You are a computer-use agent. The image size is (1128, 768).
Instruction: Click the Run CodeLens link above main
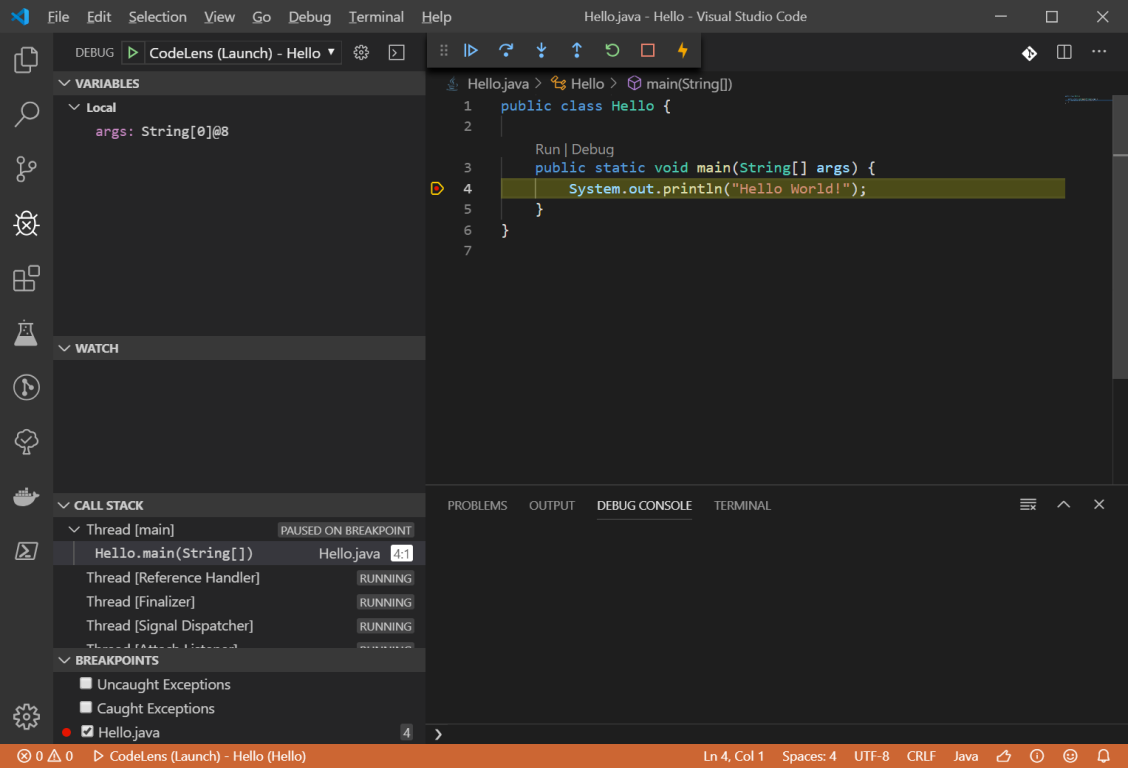click(547, 149)
